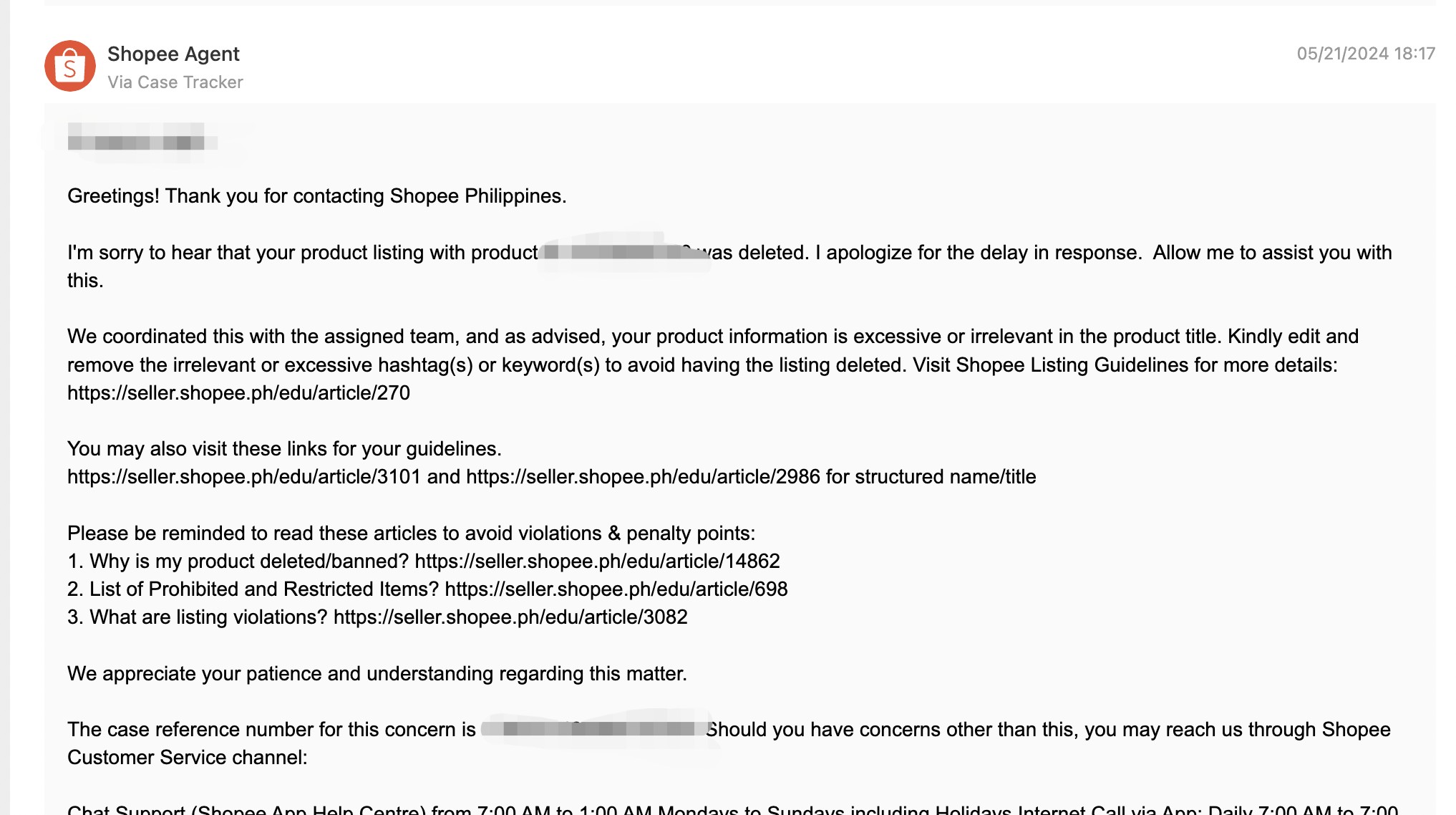The image size is (1456, 815).
Task: Click the Via Case Tracker label
Action: click(x=175, y=82)
